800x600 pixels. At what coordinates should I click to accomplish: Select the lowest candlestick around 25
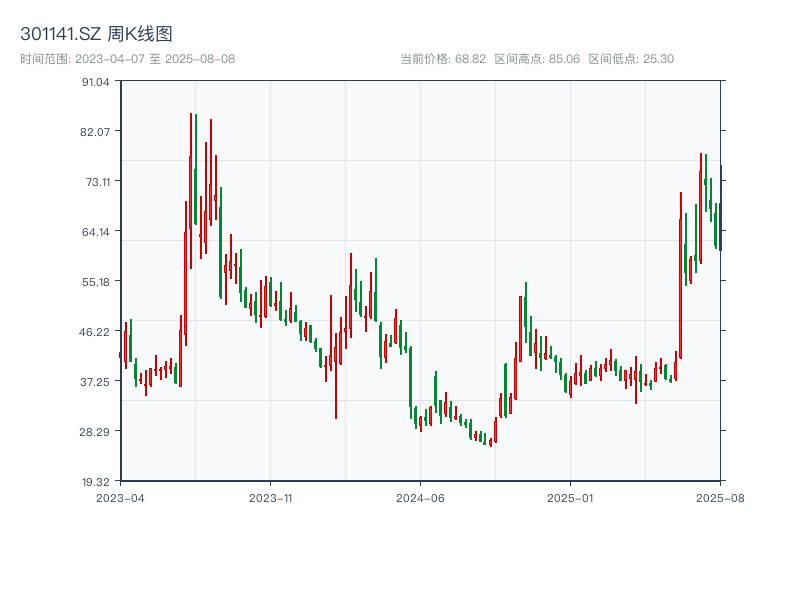click(x=490, y=442)
